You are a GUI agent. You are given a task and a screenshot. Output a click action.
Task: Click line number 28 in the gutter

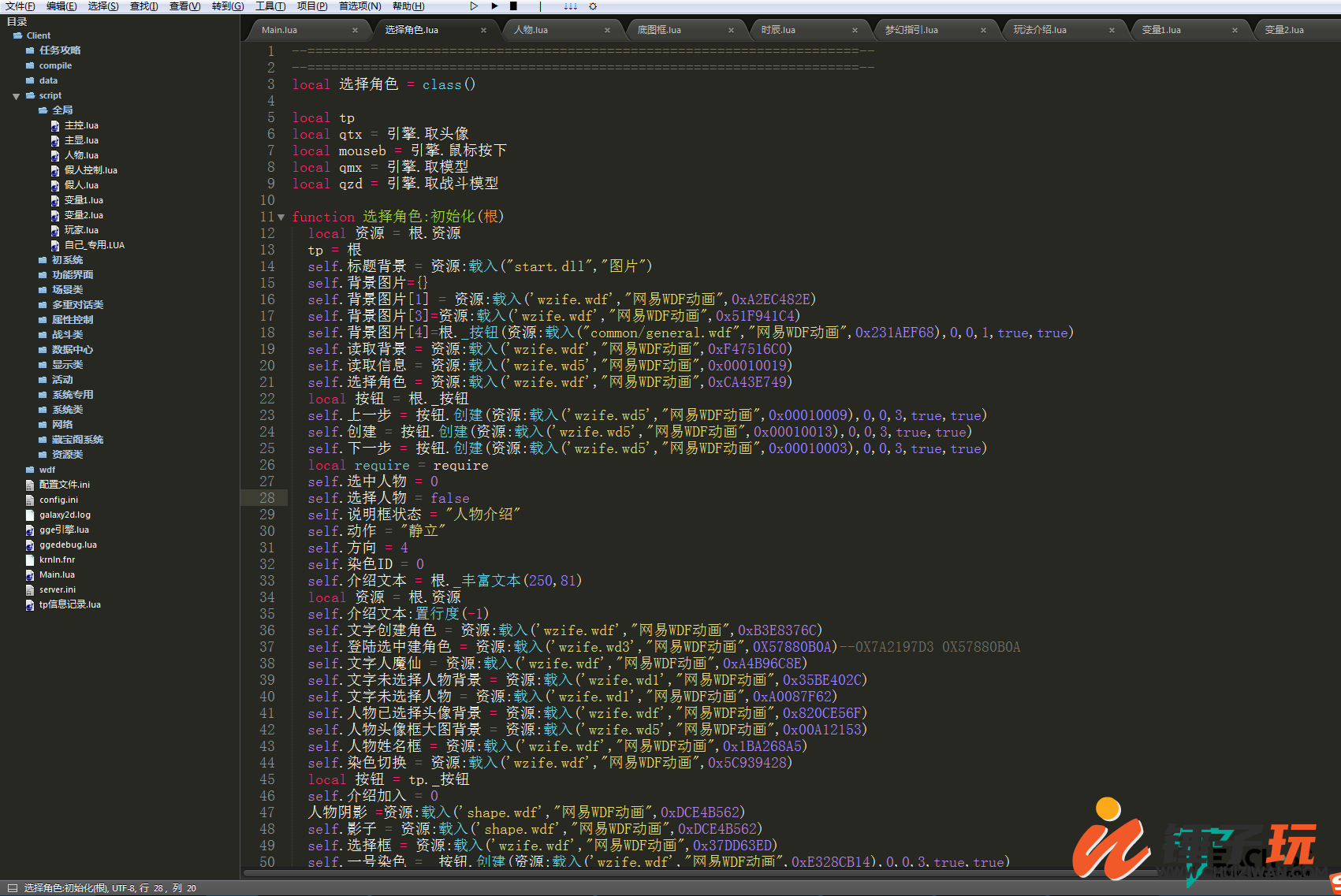tap(267, 498)
